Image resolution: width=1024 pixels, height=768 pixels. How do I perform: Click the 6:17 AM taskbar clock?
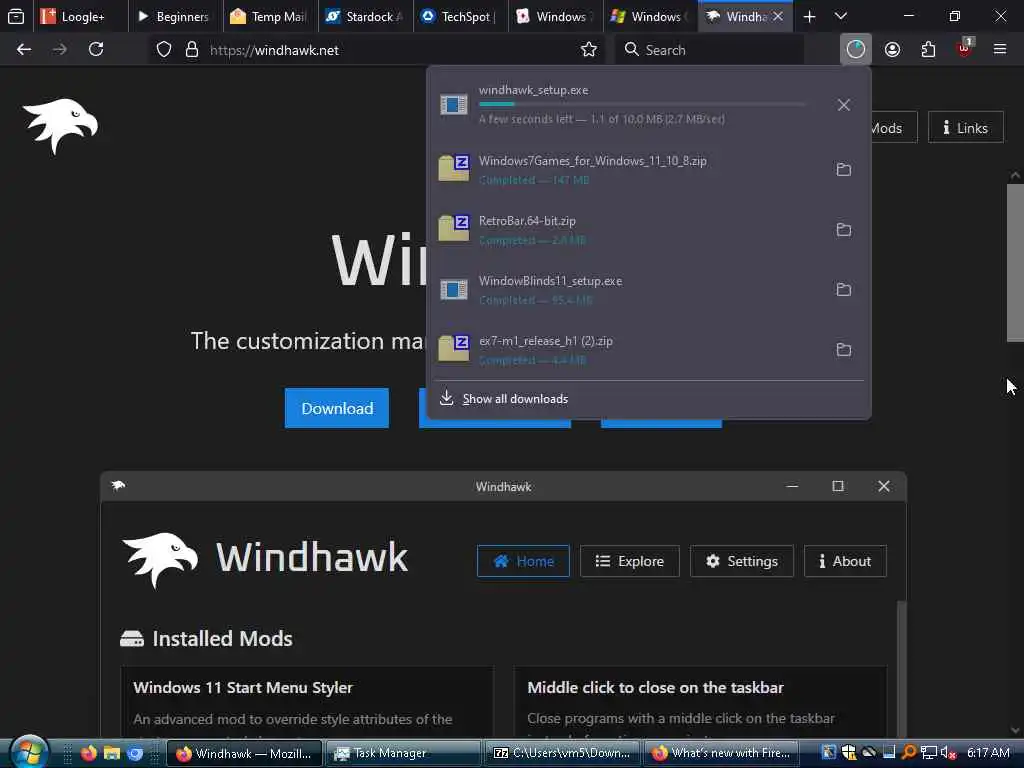coord(988,753)
